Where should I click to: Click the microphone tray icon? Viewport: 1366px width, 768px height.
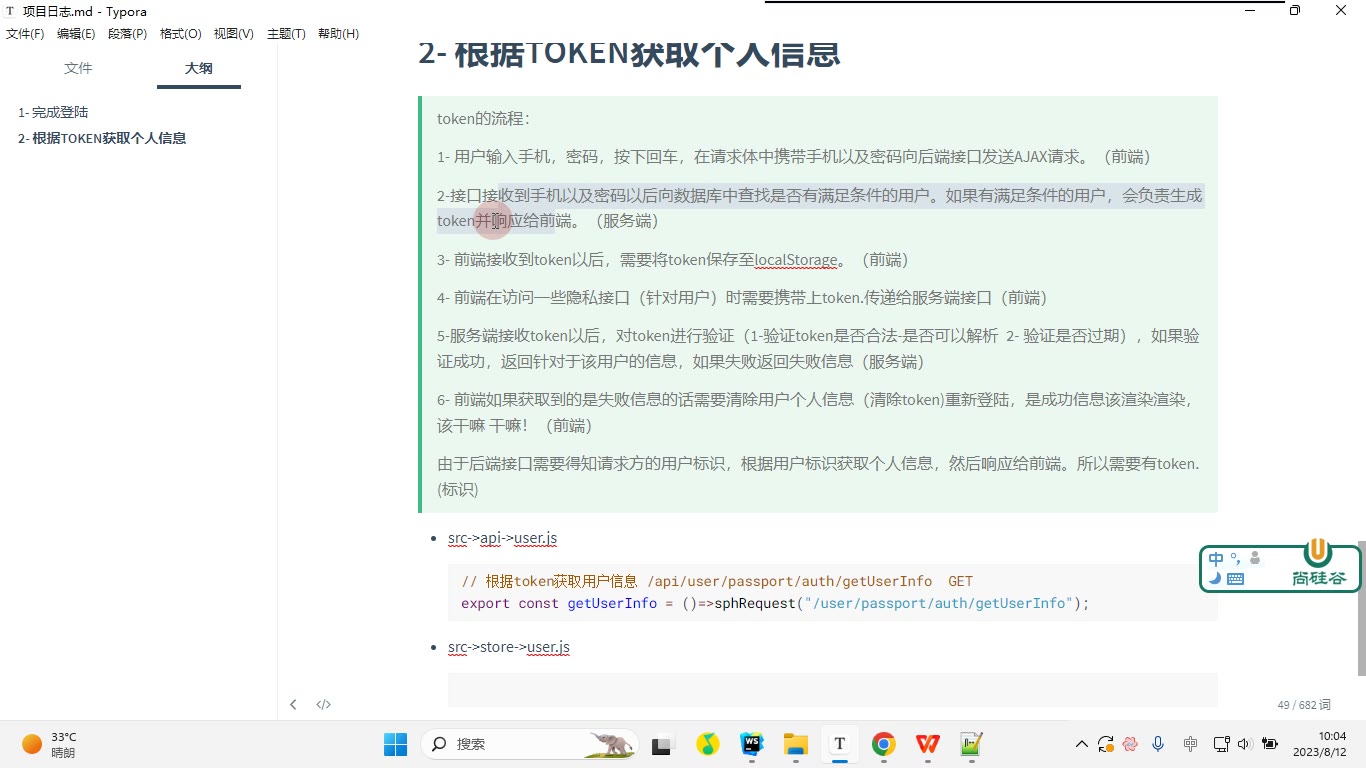click(1158, 744)
